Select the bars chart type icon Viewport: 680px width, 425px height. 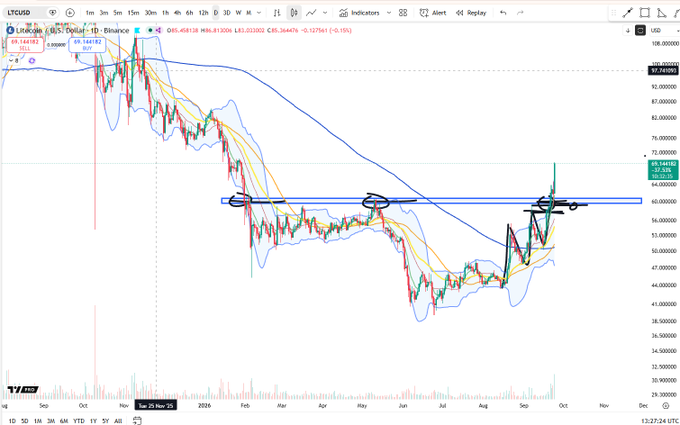pyautogui.click(x=277, y=13)
